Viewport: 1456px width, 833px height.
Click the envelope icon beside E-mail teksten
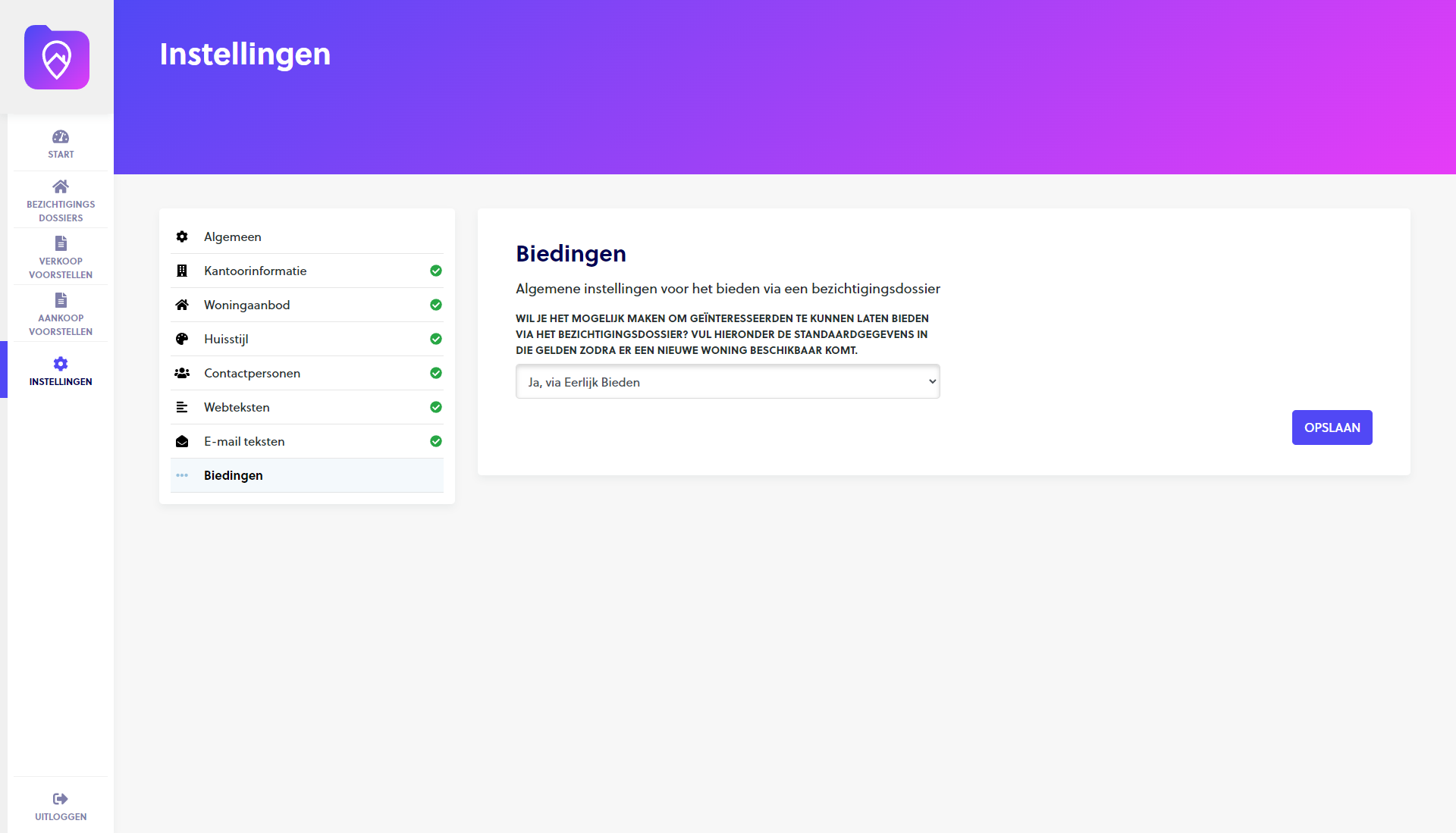(x=182, y=441)
